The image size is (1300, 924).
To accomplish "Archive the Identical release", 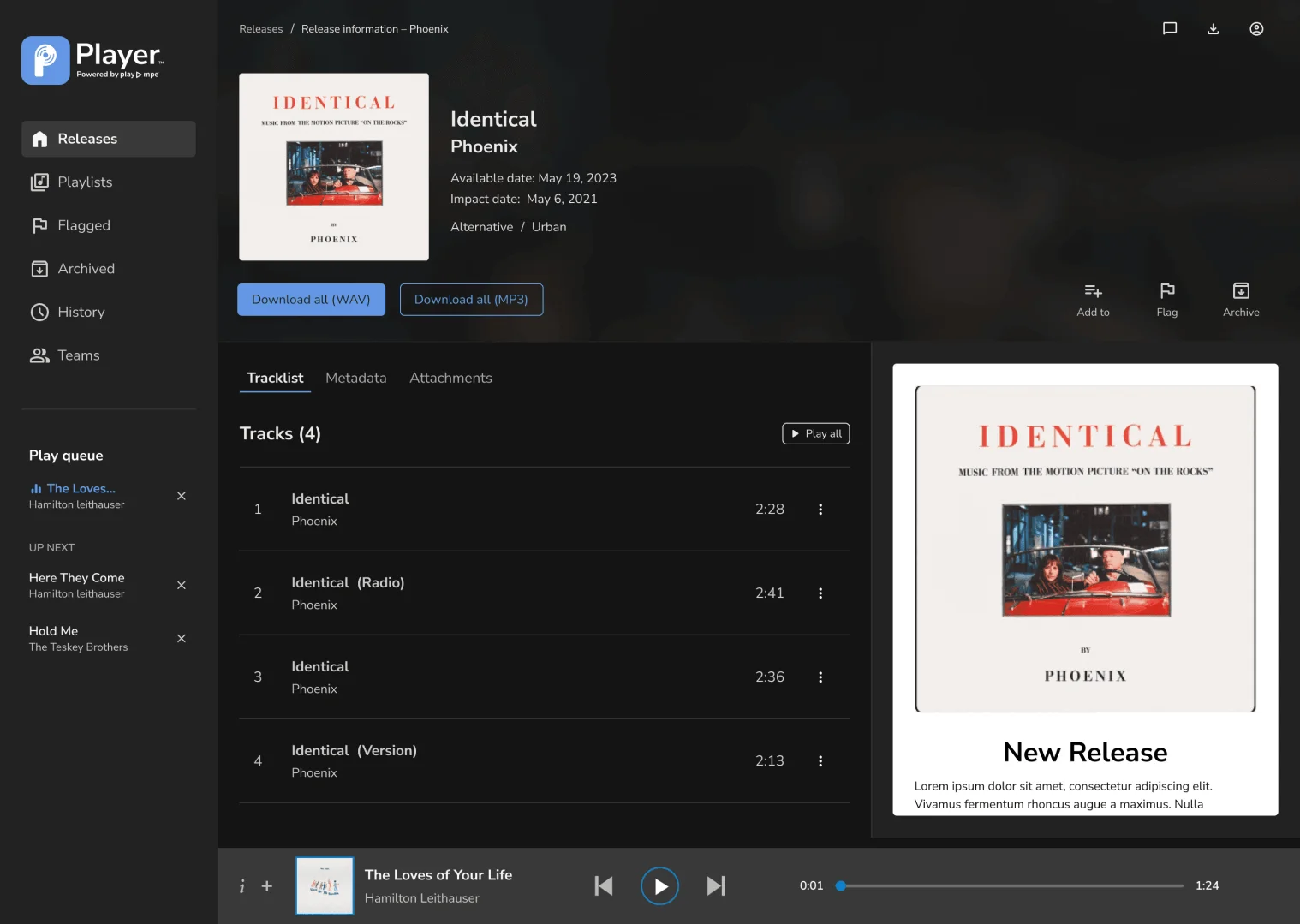I will coord(1241,297).
